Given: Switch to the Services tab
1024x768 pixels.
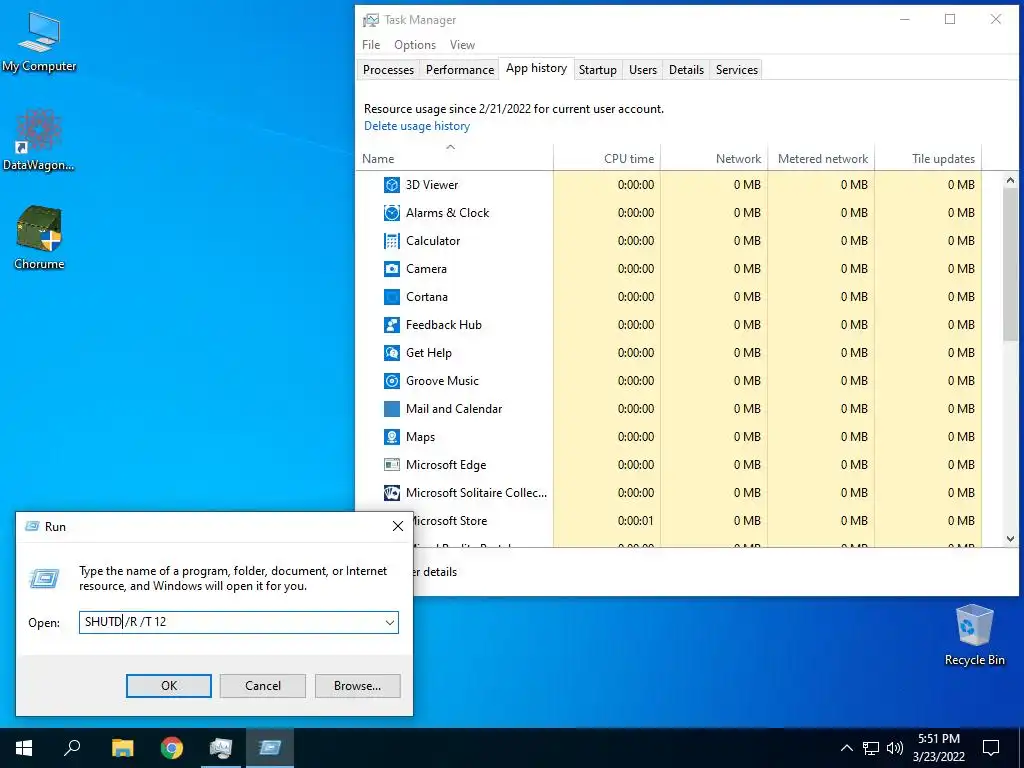Looking at the screenshot, I should [737, 70].
